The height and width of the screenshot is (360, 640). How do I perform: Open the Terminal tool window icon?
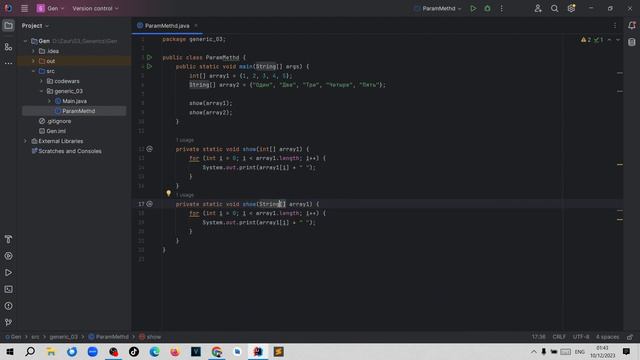click(x=8, y=289)
